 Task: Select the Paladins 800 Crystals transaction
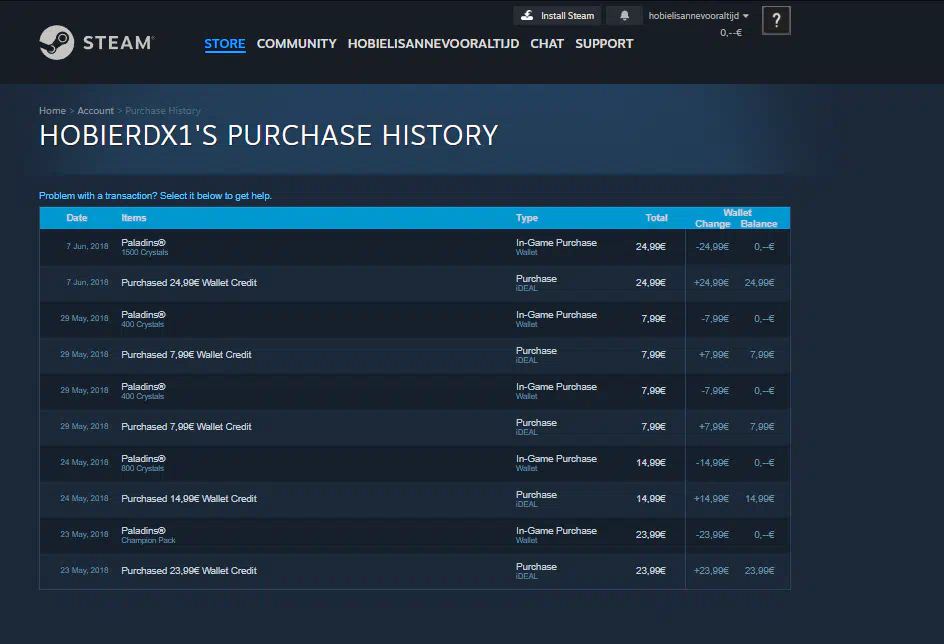(143, 463)
